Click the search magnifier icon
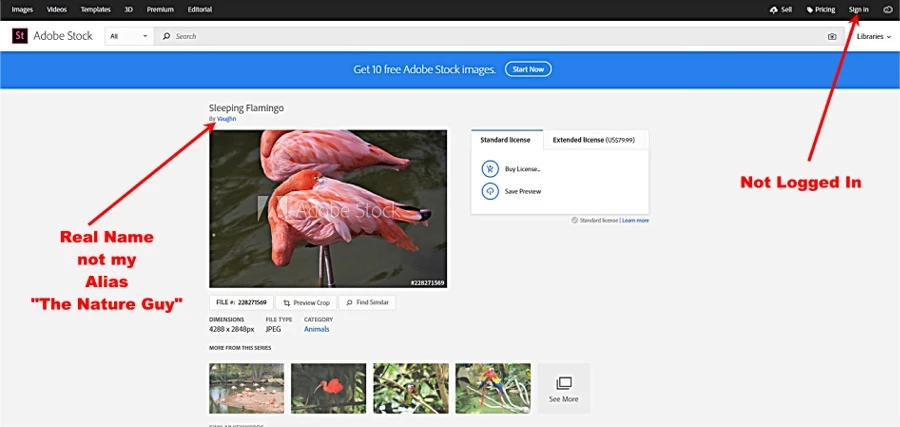The image size is (900, 427). point(166,36)
